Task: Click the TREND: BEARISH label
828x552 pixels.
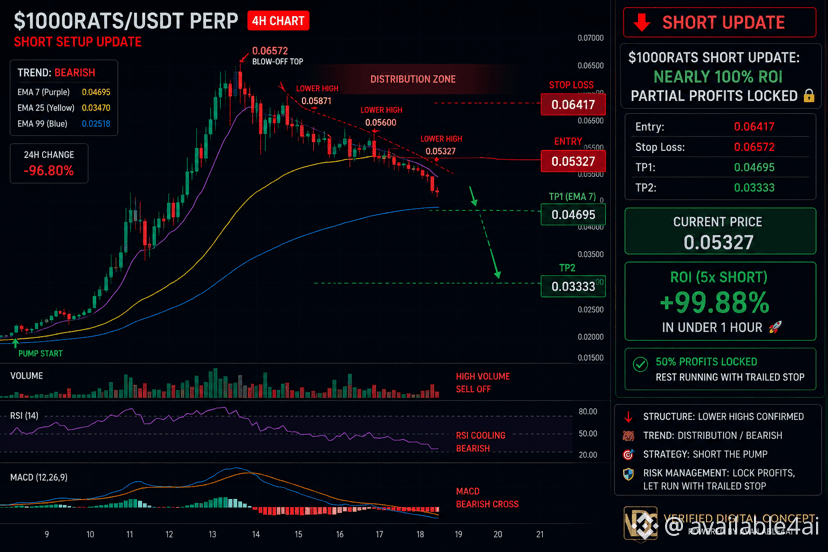Action: [x=56, y=72]
